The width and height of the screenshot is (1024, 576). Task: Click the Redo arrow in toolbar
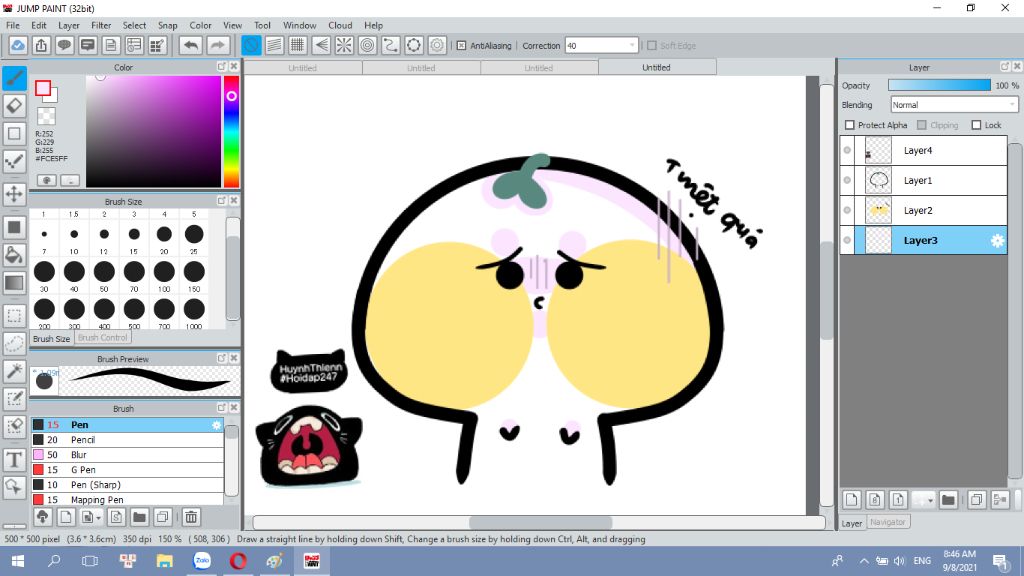218,45
